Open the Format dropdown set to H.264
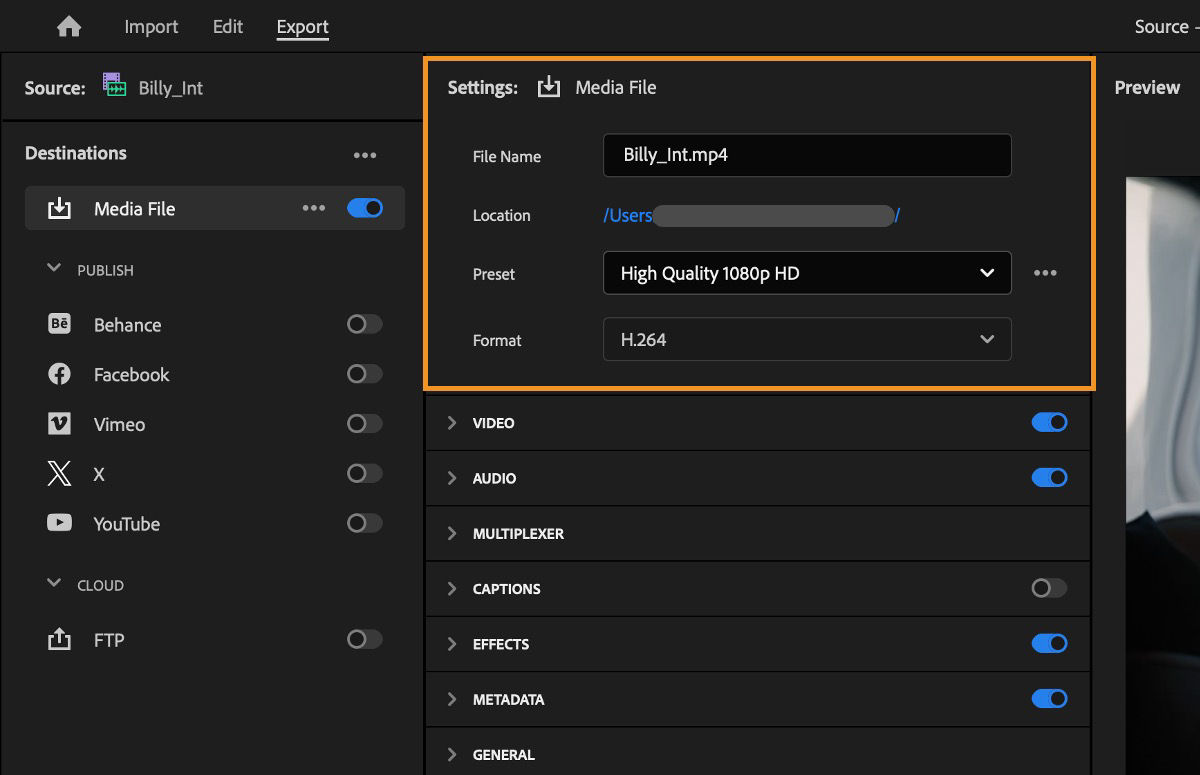 point(807,339)
